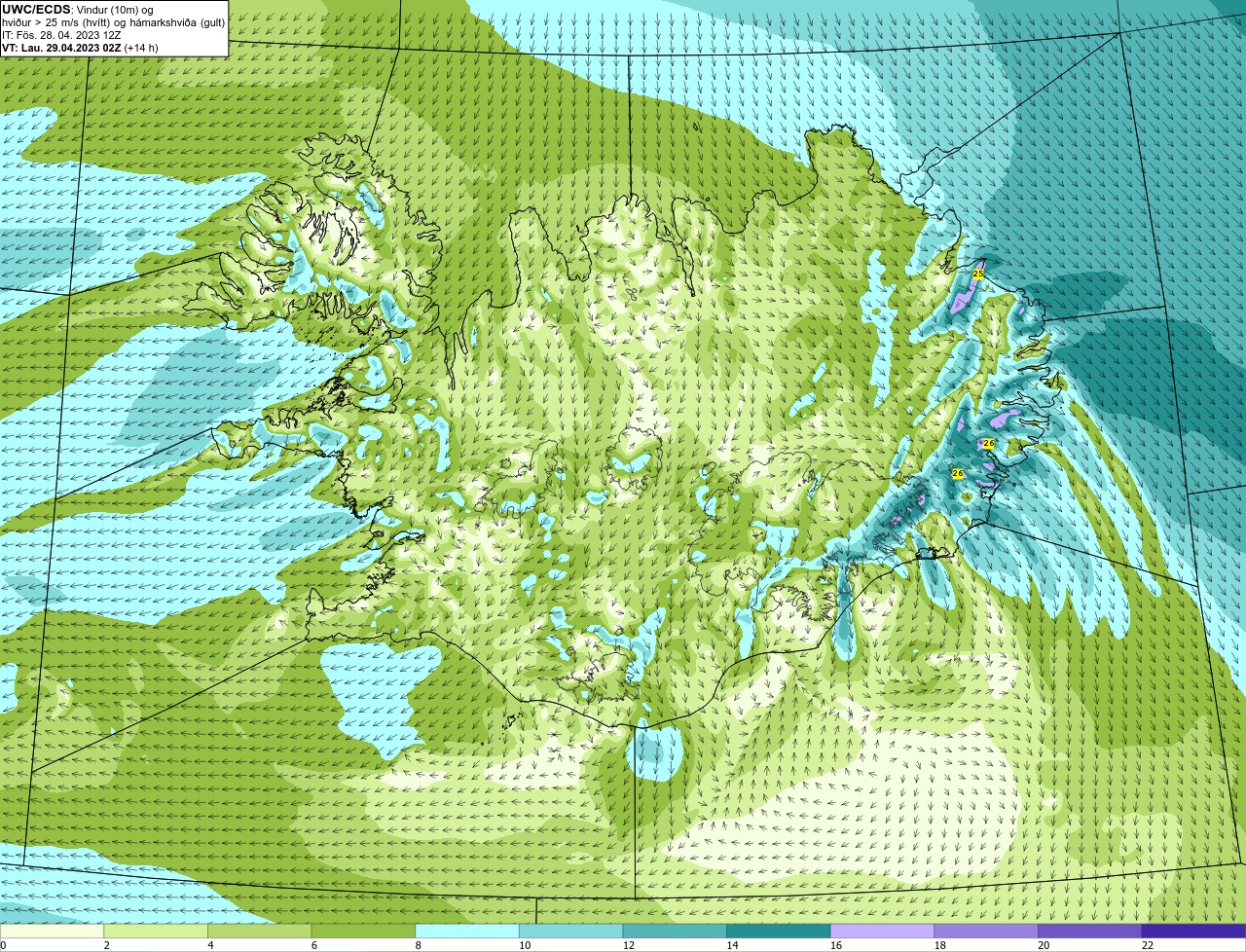Image resolution: width=1246 pixels, height=952 pixels.
Task: Pick the aqua 10–12 m/s swatch
Action: click(571, 932)
